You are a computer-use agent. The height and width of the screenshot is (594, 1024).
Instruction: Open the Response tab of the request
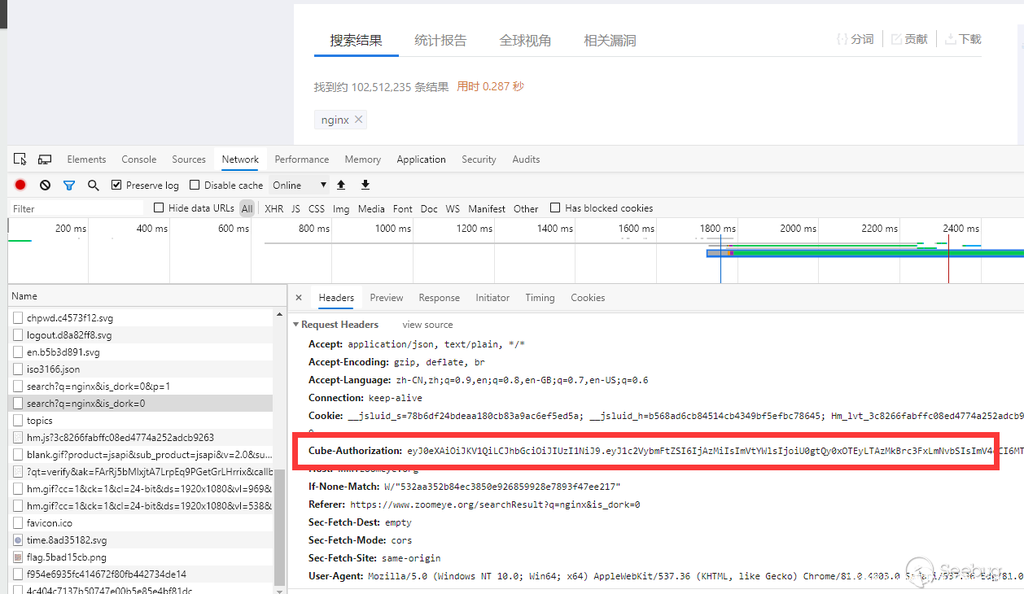coord(439,298)
